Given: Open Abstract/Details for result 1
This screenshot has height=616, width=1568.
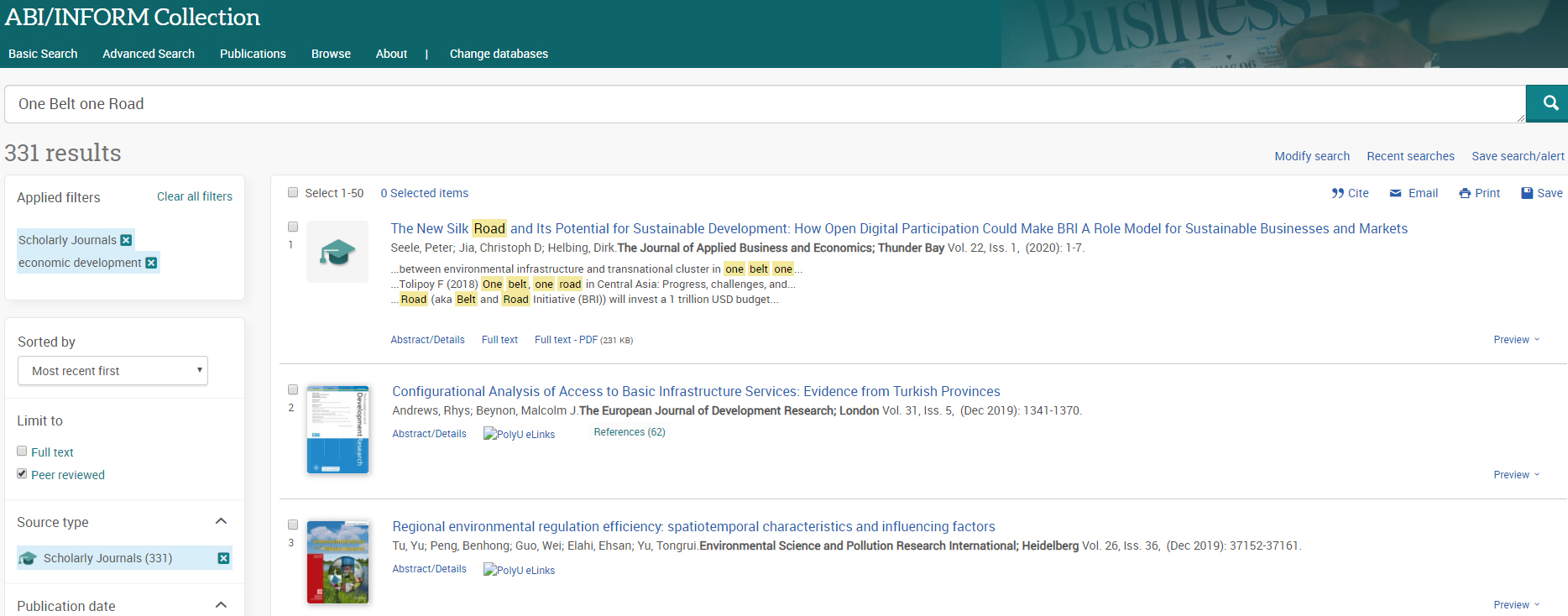Looking at the screenshot, I should click(427, 340).
